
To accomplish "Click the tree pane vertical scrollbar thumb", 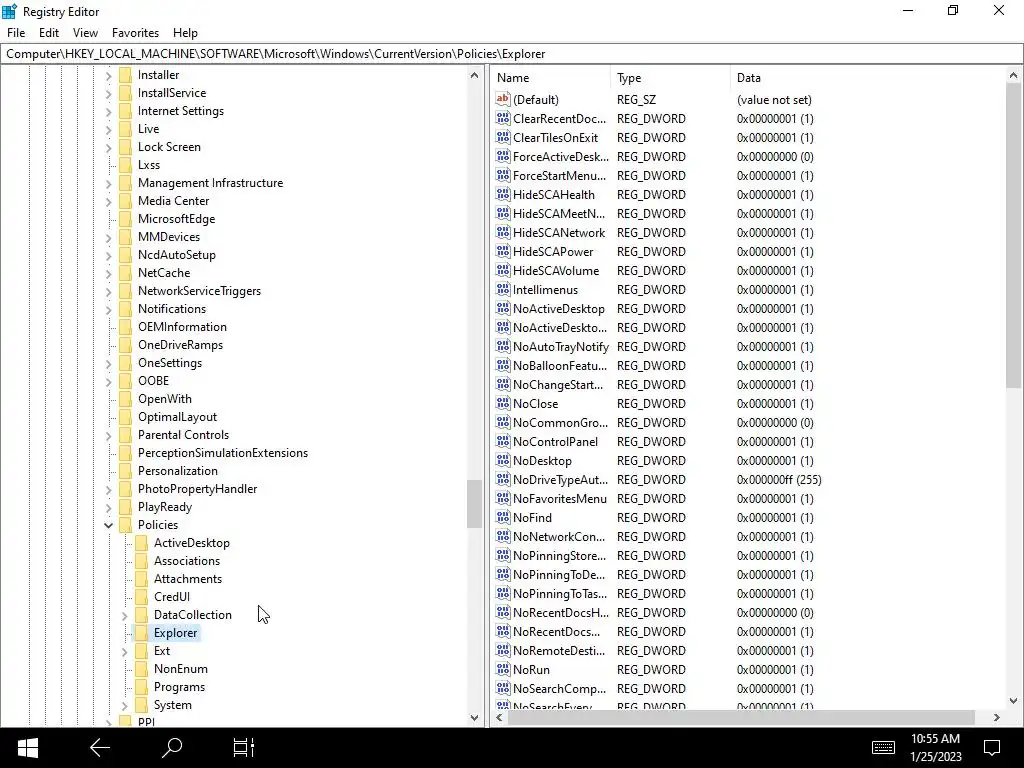I will click(474, 504).
